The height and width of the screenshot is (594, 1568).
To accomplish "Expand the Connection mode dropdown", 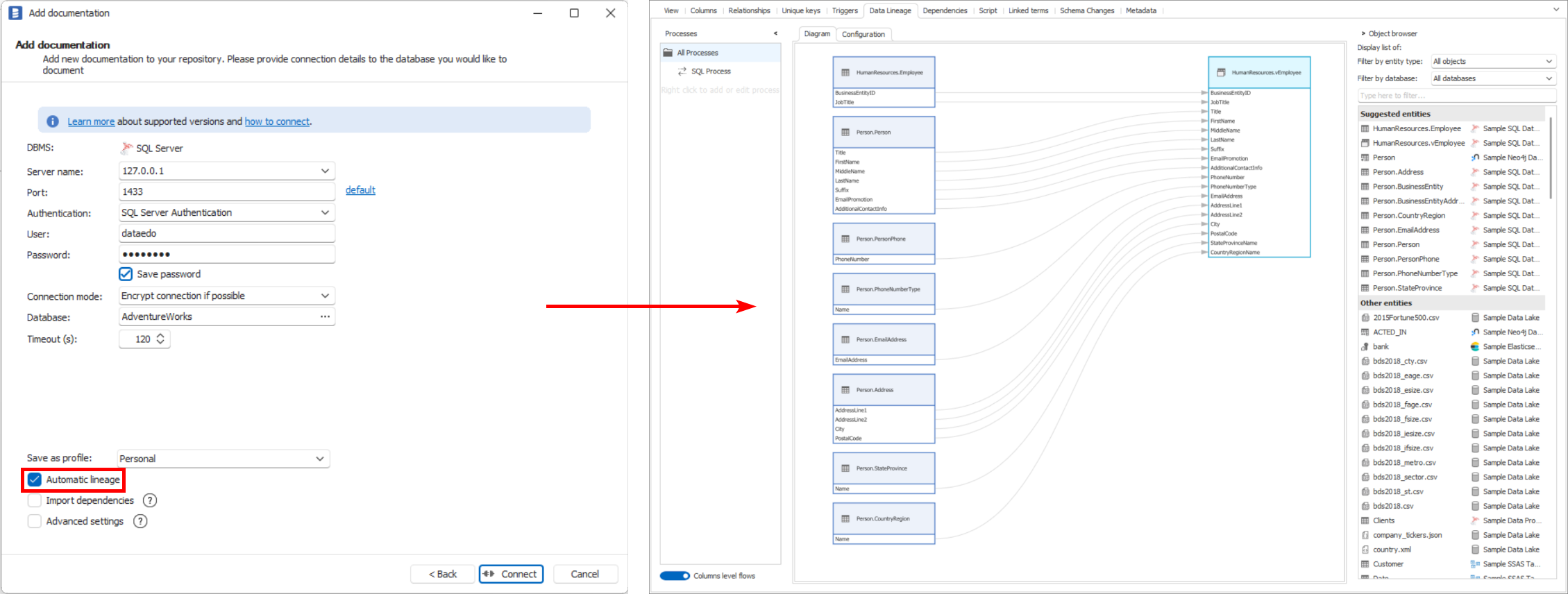I will [325, 296].
